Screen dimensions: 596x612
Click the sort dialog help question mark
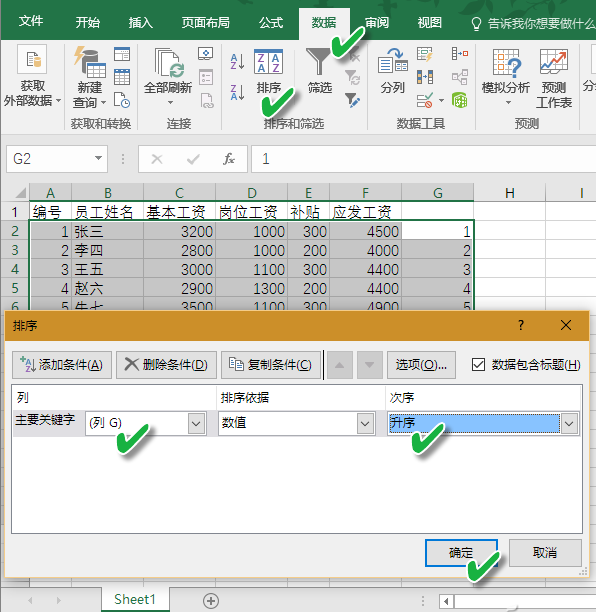coord(521,325)
